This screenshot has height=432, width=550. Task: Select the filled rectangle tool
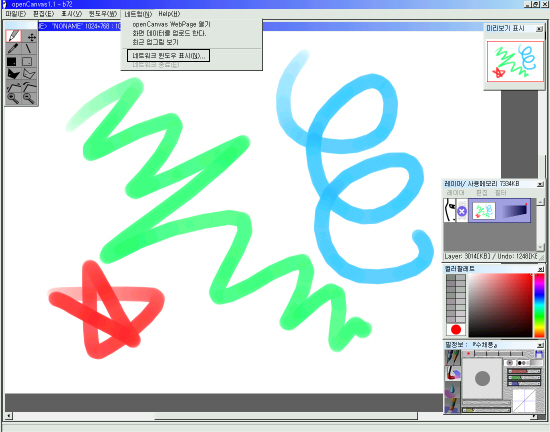pyautogui.click(x=12, y=61)
